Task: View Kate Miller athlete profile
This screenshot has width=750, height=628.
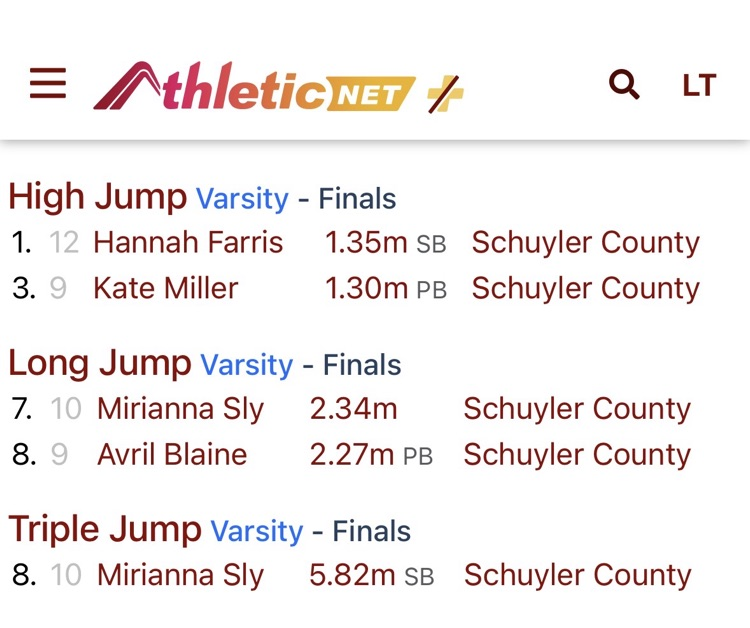Action: (x=165, y=289)
